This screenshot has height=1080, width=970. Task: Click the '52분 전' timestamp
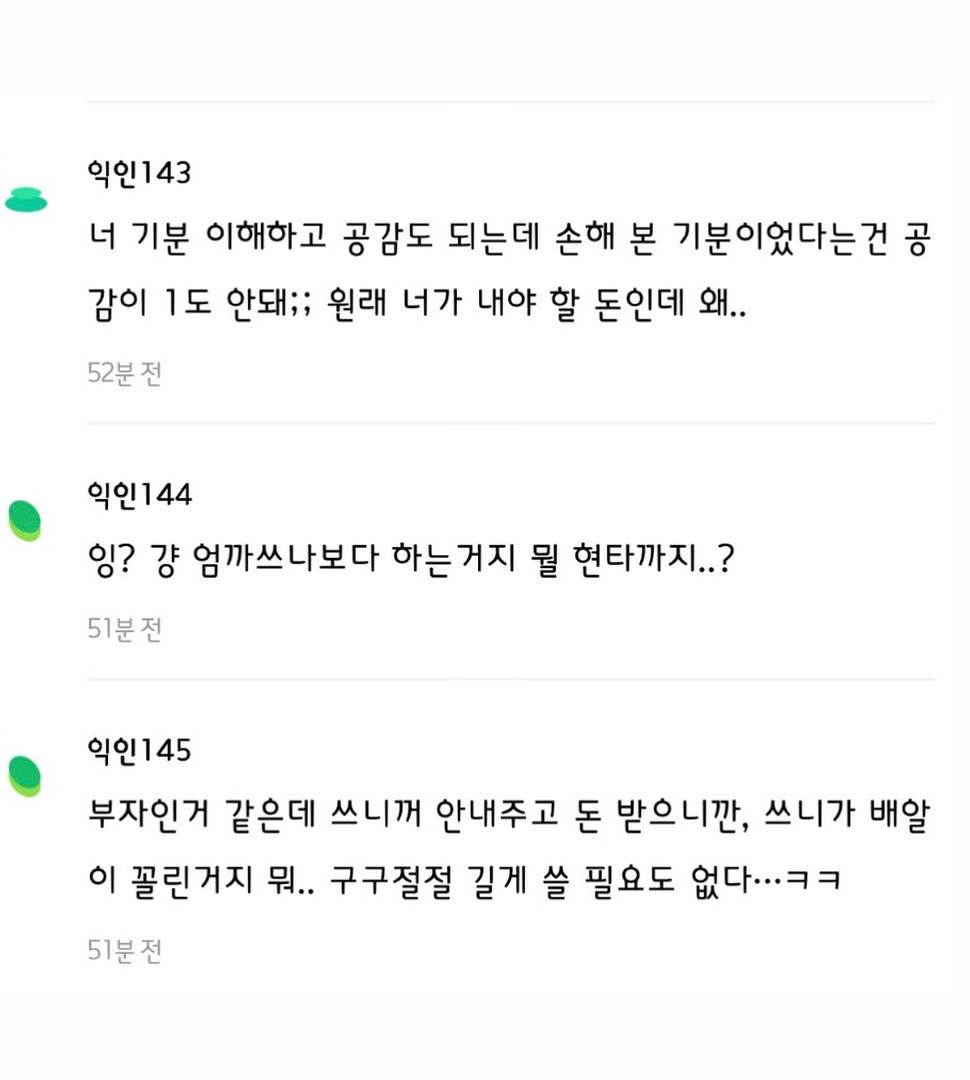(124, 374)
